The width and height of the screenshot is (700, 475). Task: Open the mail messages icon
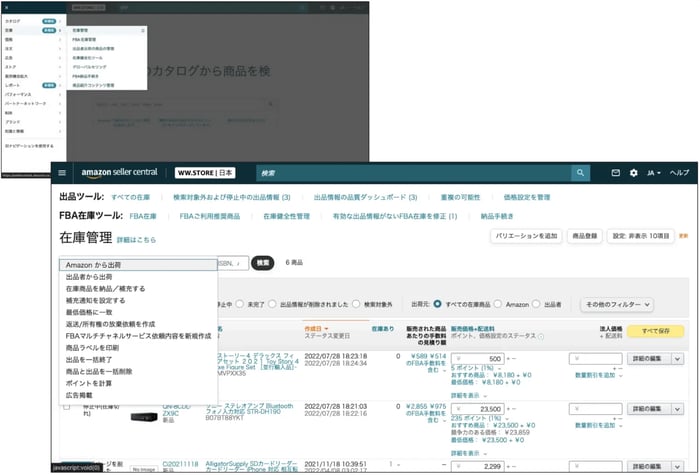pos(615,173)
